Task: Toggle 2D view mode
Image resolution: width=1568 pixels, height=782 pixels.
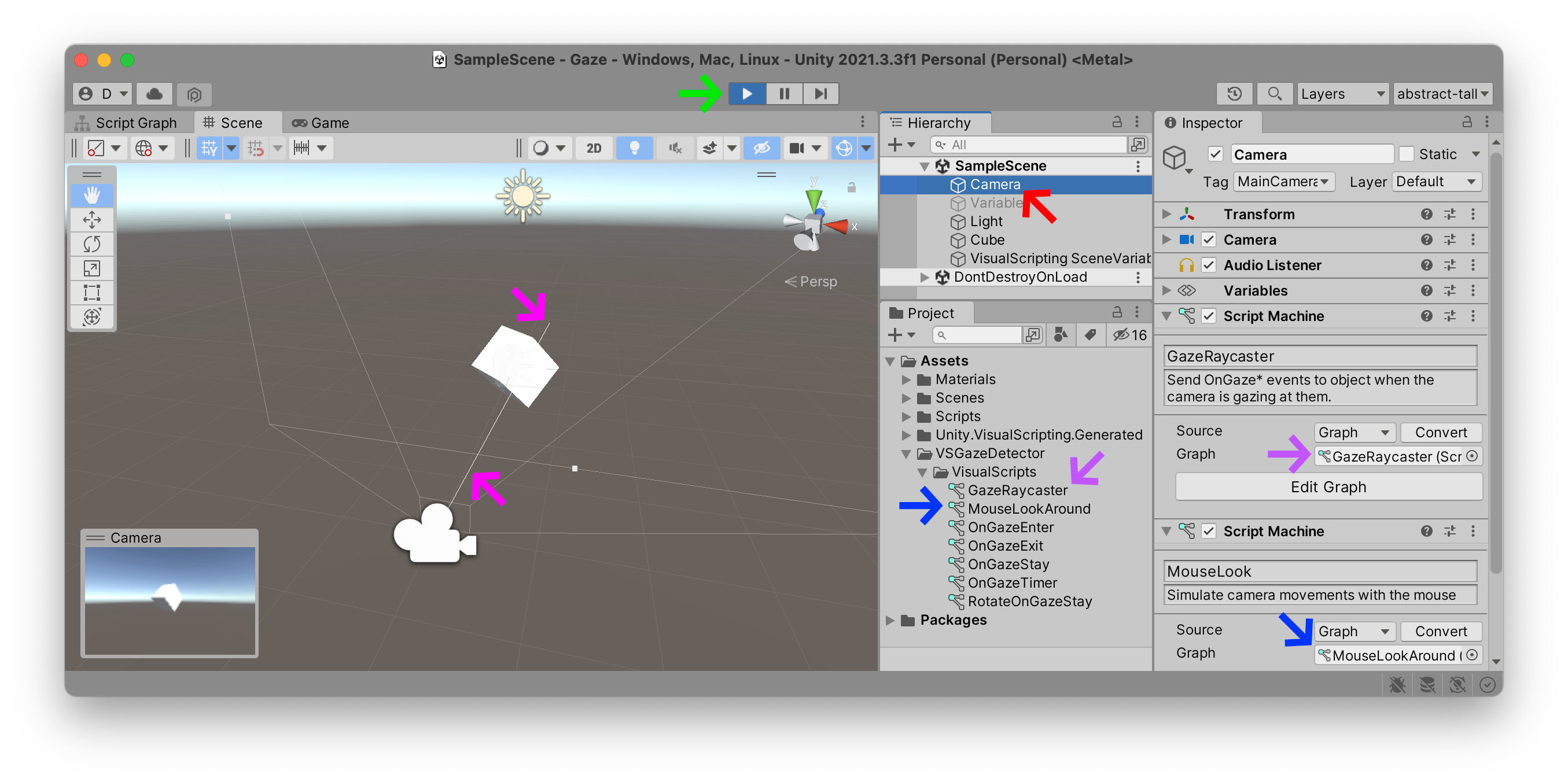Action: (594, 149)
